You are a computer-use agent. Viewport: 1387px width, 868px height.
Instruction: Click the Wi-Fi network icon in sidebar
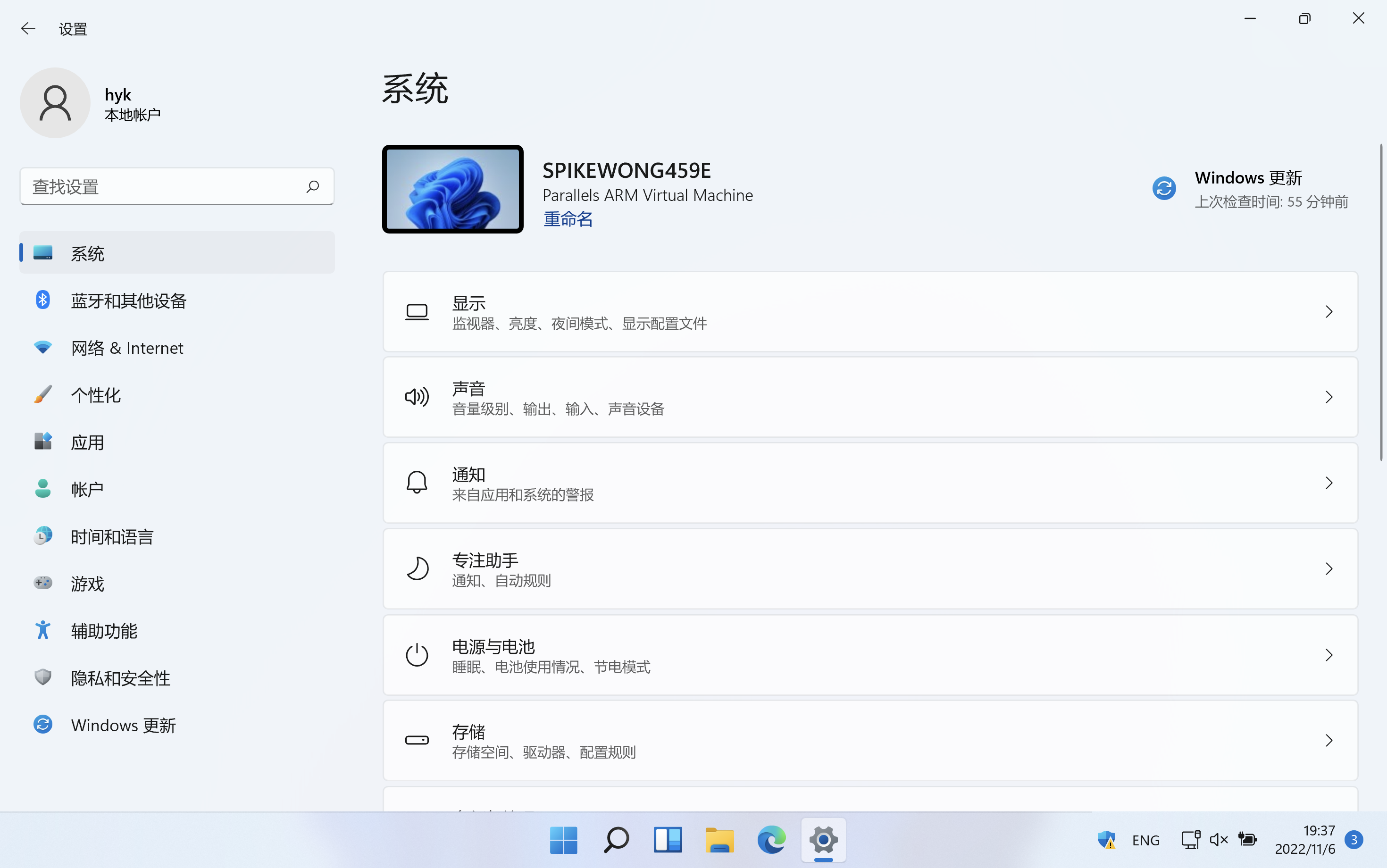click(43, 347)
